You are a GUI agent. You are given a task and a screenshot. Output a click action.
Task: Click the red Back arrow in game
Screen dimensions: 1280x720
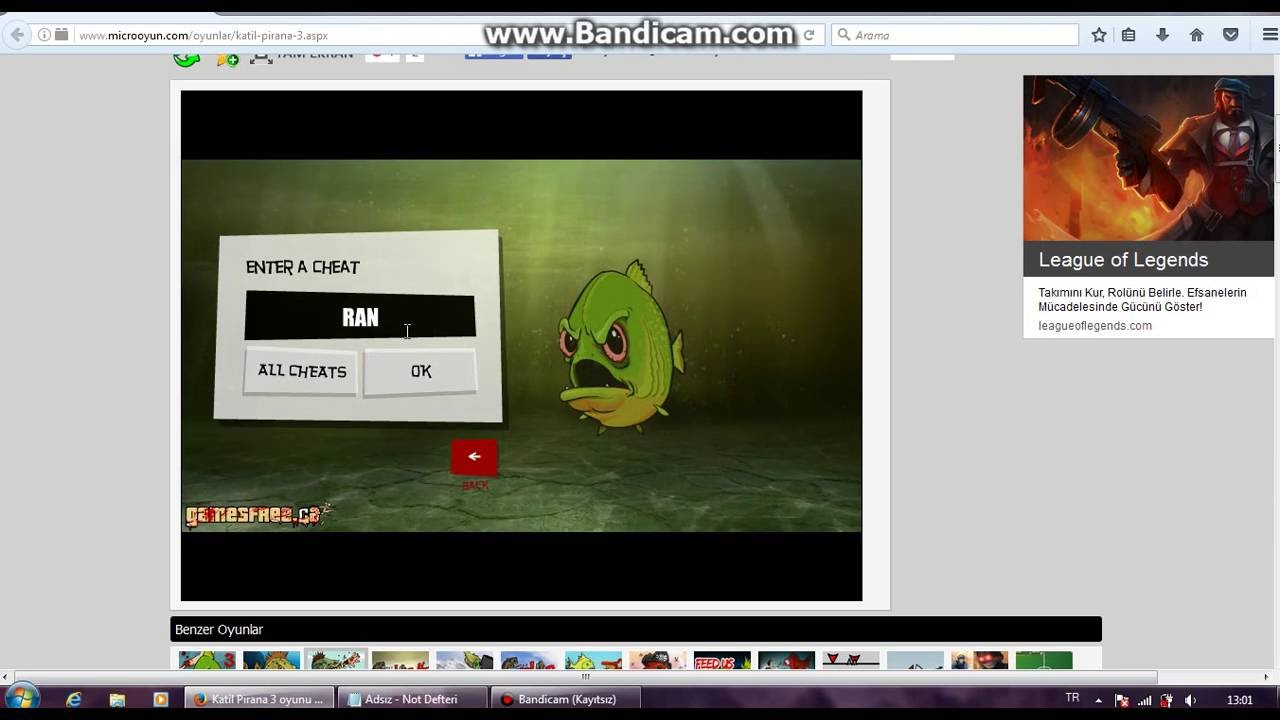474,457
